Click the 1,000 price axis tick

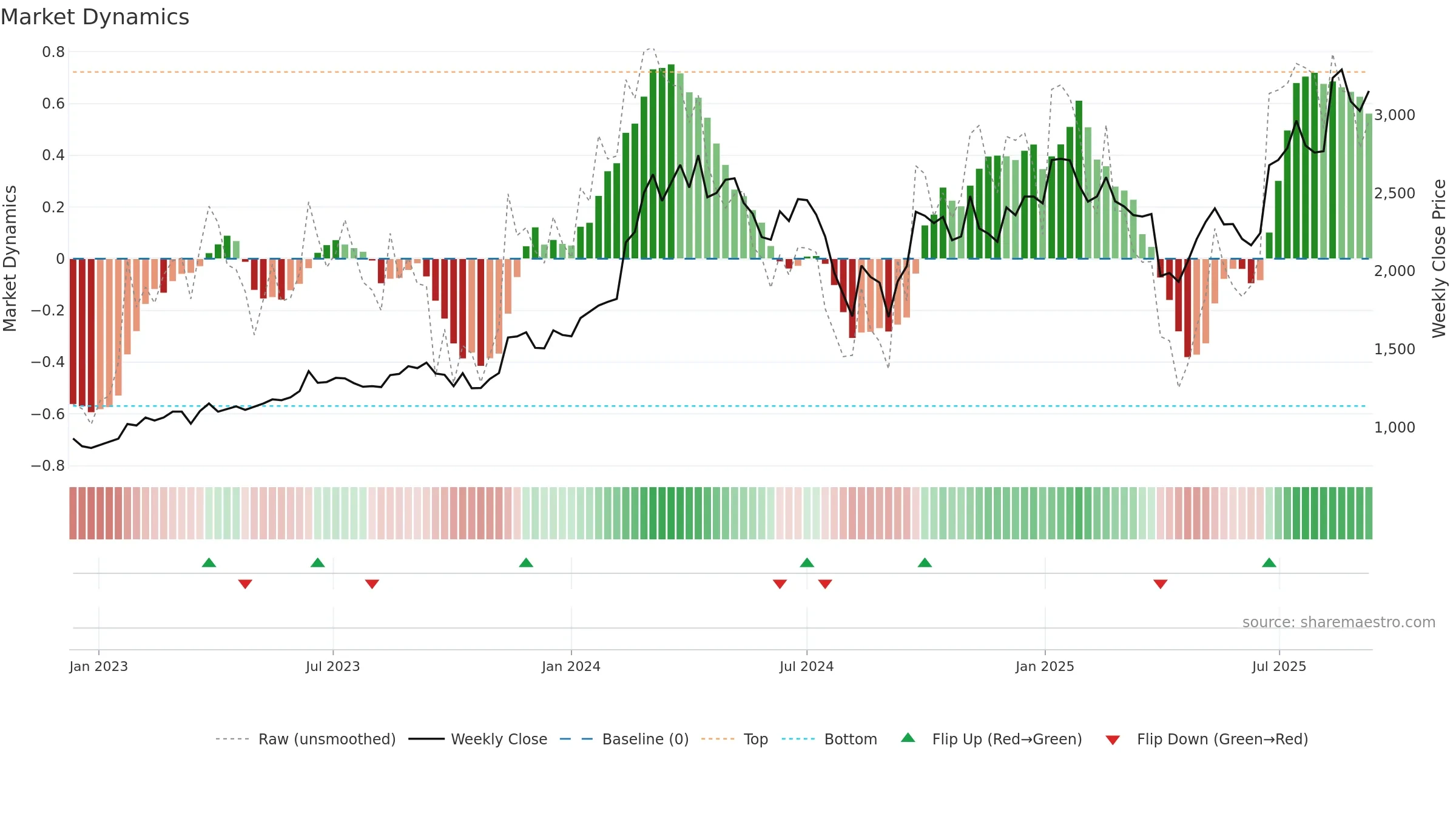tap(1395, 428)
